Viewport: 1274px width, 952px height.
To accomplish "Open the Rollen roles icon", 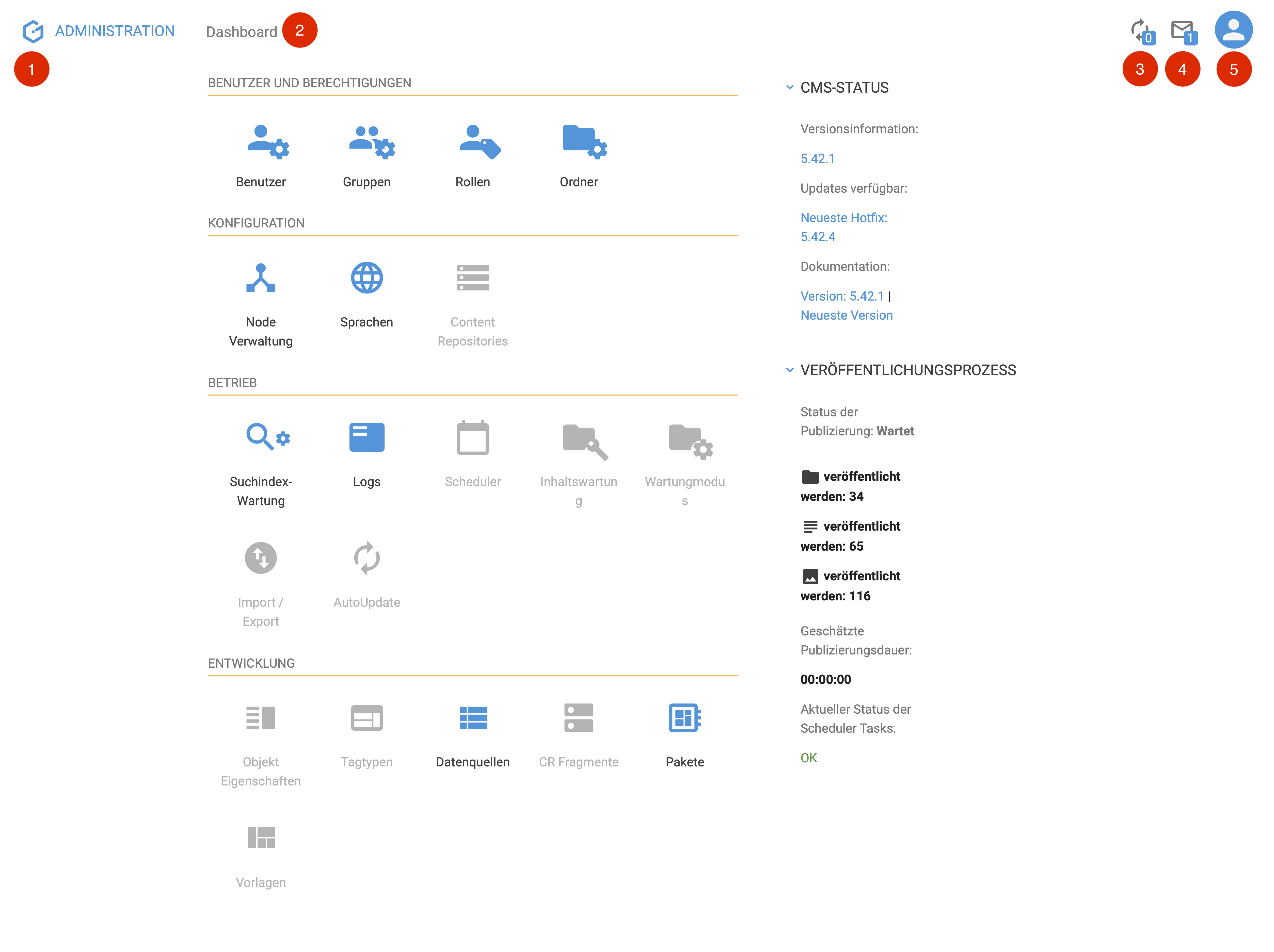I will pos(480,142).
